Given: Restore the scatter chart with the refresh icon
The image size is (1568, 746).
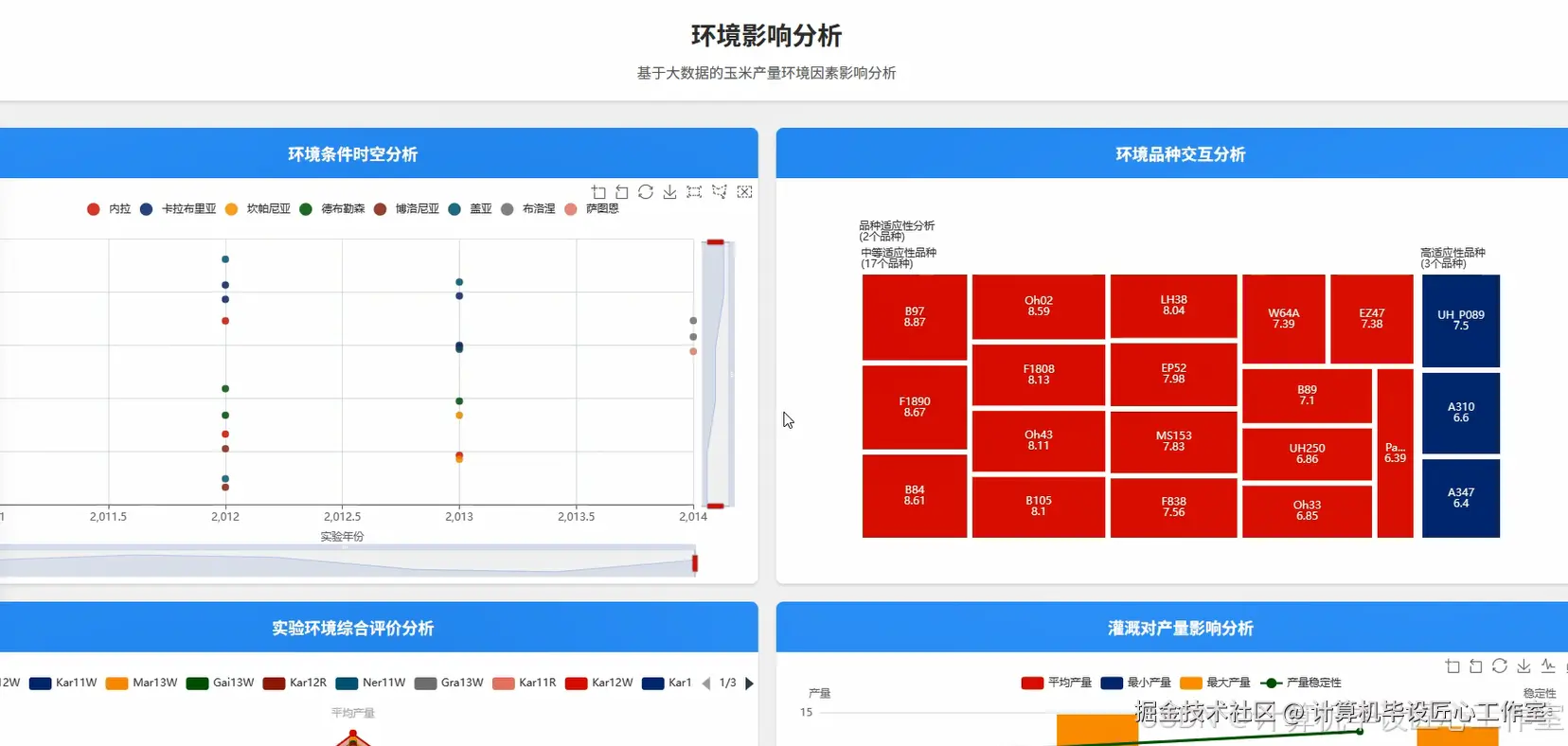Looking at the screenshot, I should click(646, 192).
